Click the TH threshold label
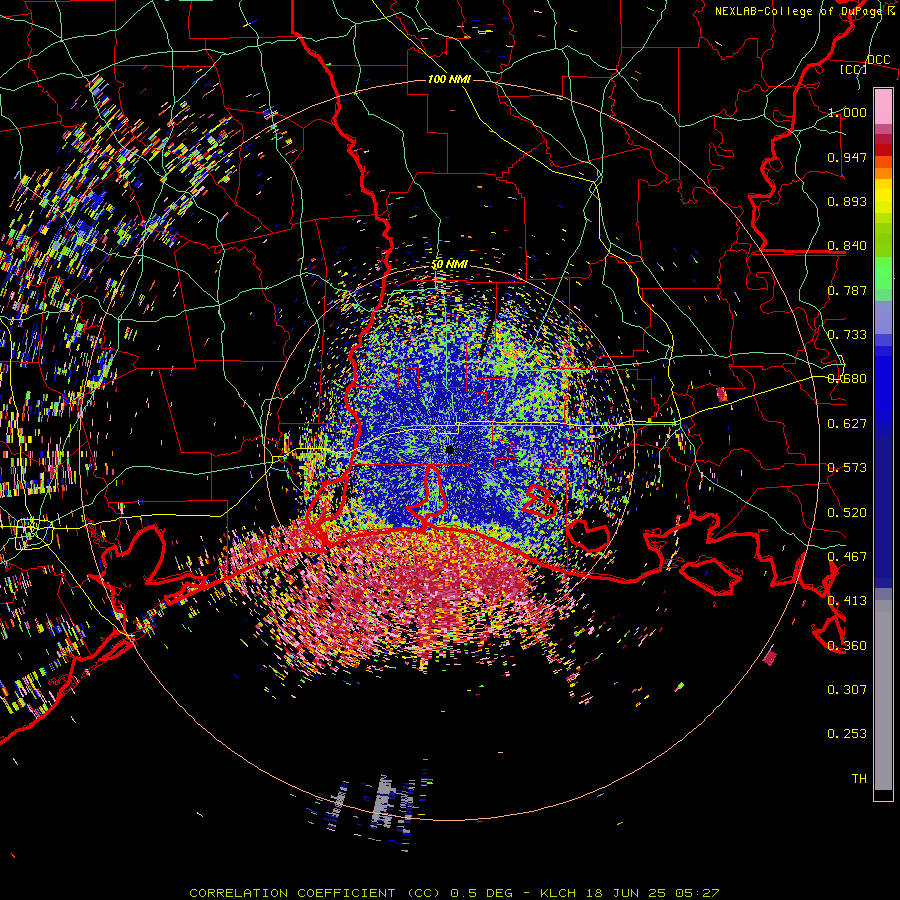 (x=859, y=779)
